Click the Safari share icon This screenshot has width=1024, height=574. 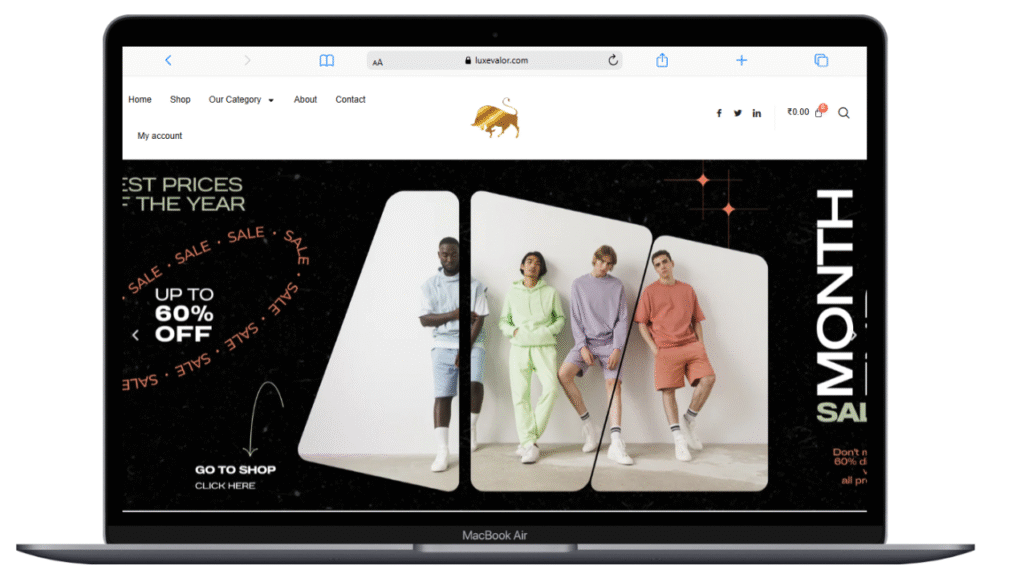pyautogui.click(x=662, y=61)
